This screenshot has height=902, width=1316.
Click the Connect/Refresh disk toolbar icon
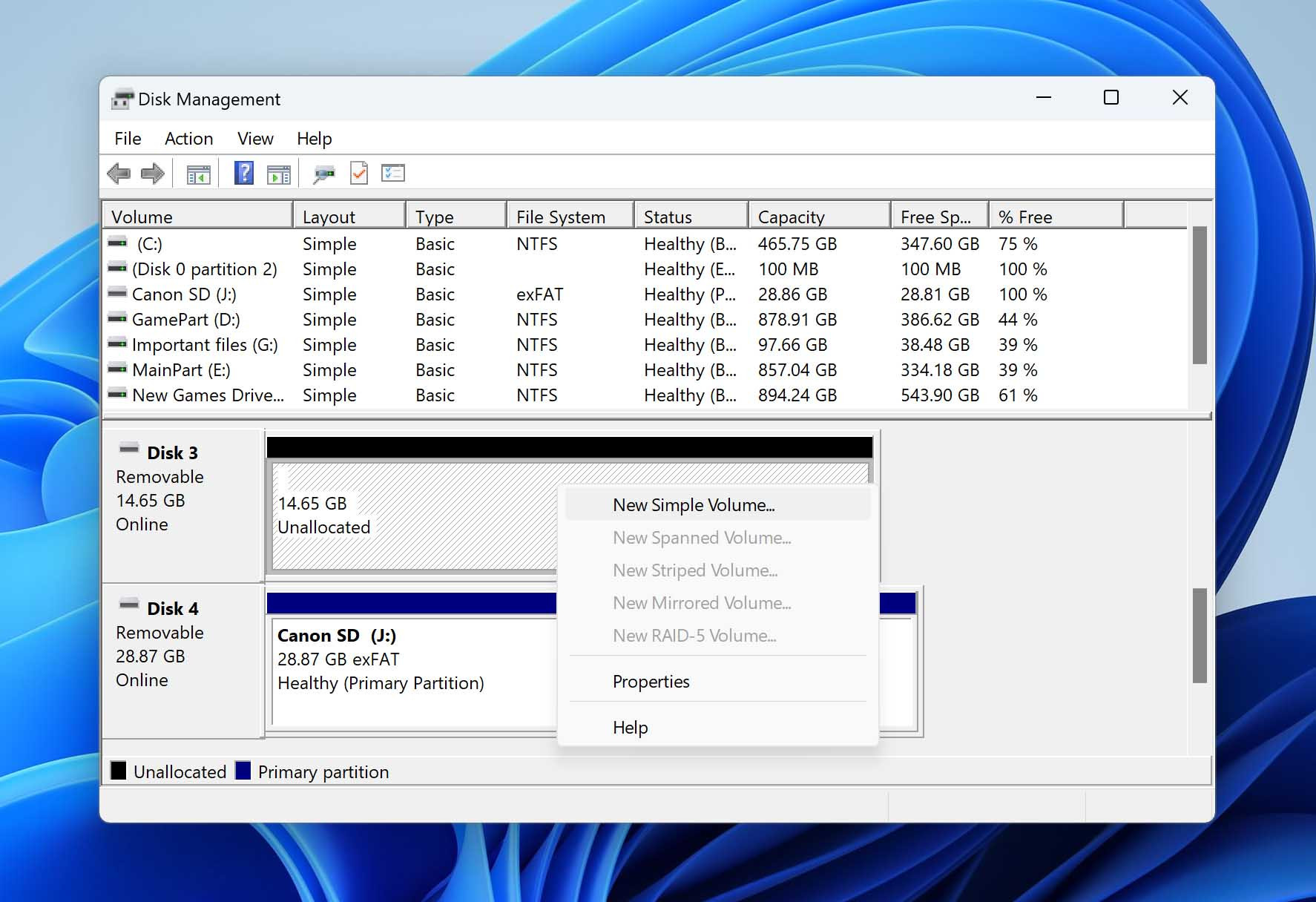(x=324, y=174)
